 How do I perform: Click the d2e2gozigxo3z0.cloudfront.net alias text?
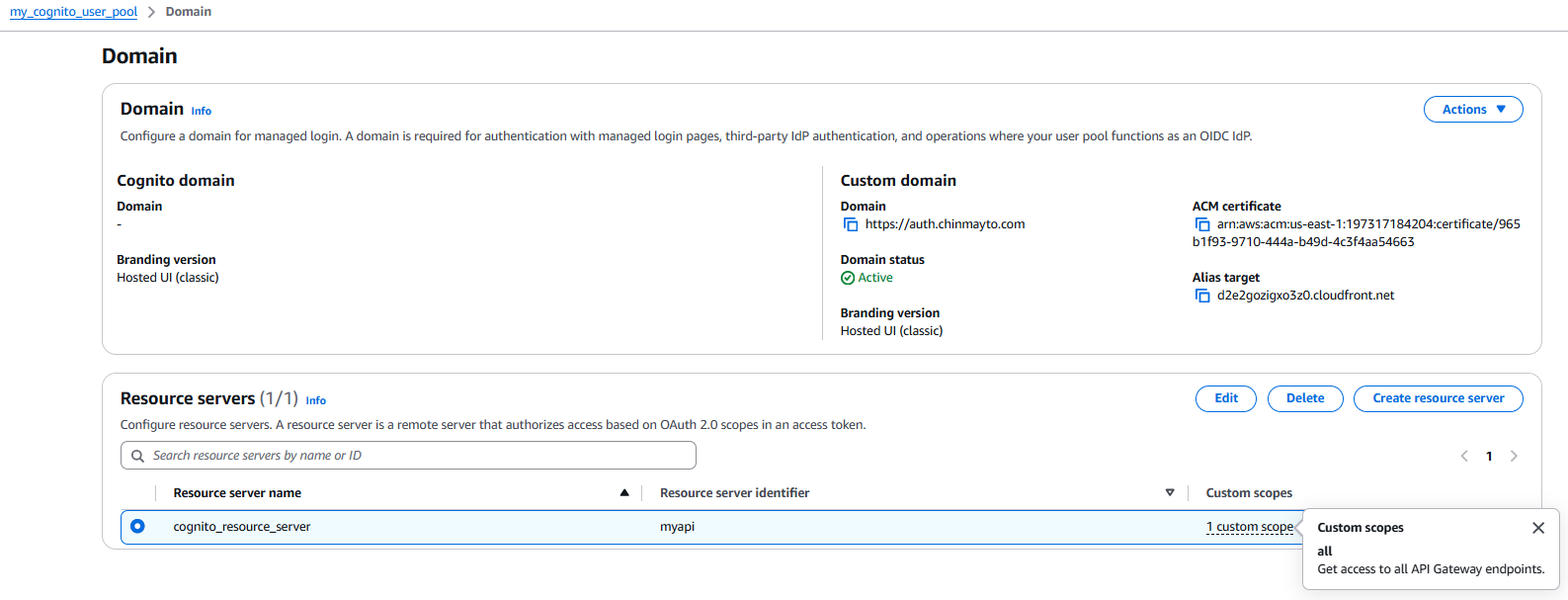(1305, 296)
